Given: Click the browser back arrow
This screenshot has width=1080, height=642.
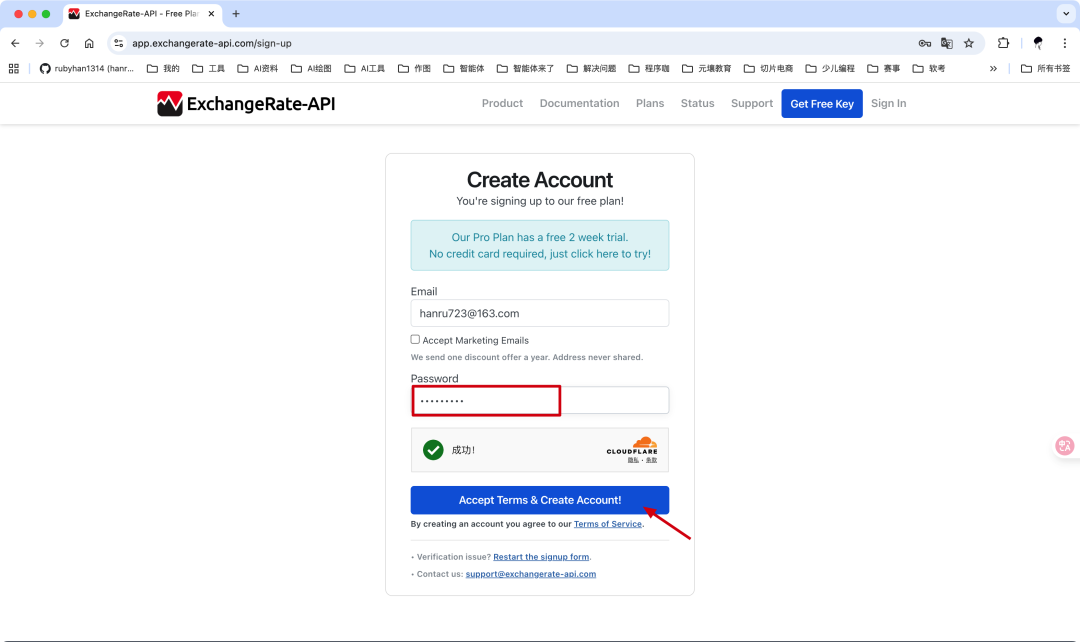Looking at the screenshot, I should click(x=15, y=43).
